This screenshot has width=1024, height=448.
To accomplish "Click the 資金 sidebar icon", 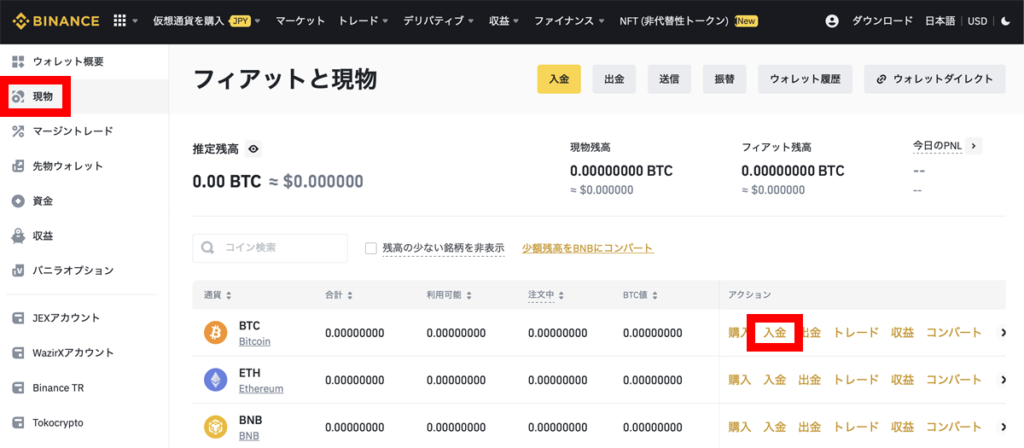I will [x=18, y=201].
